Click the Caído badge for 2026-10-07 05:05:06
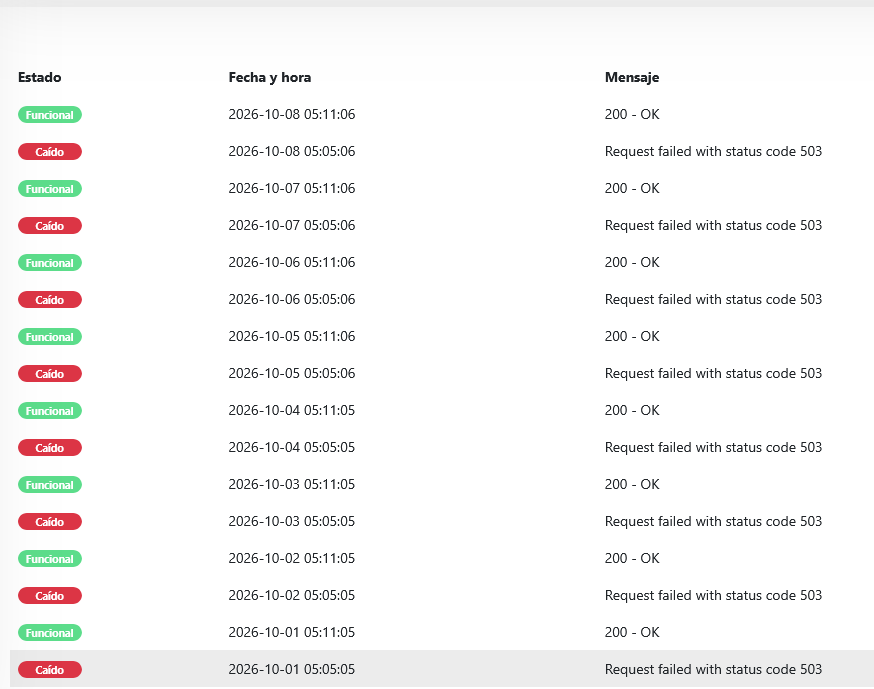Image resolution: width=874 pixels, height=689 pixels. (50, 226)
